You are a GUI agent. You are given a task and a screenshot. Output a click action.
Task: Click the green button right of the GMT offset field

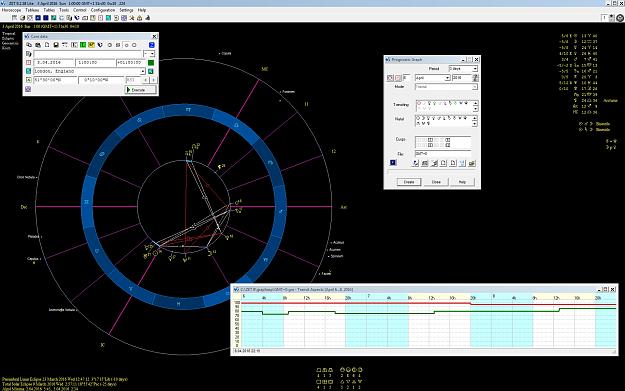coord(151,63)
